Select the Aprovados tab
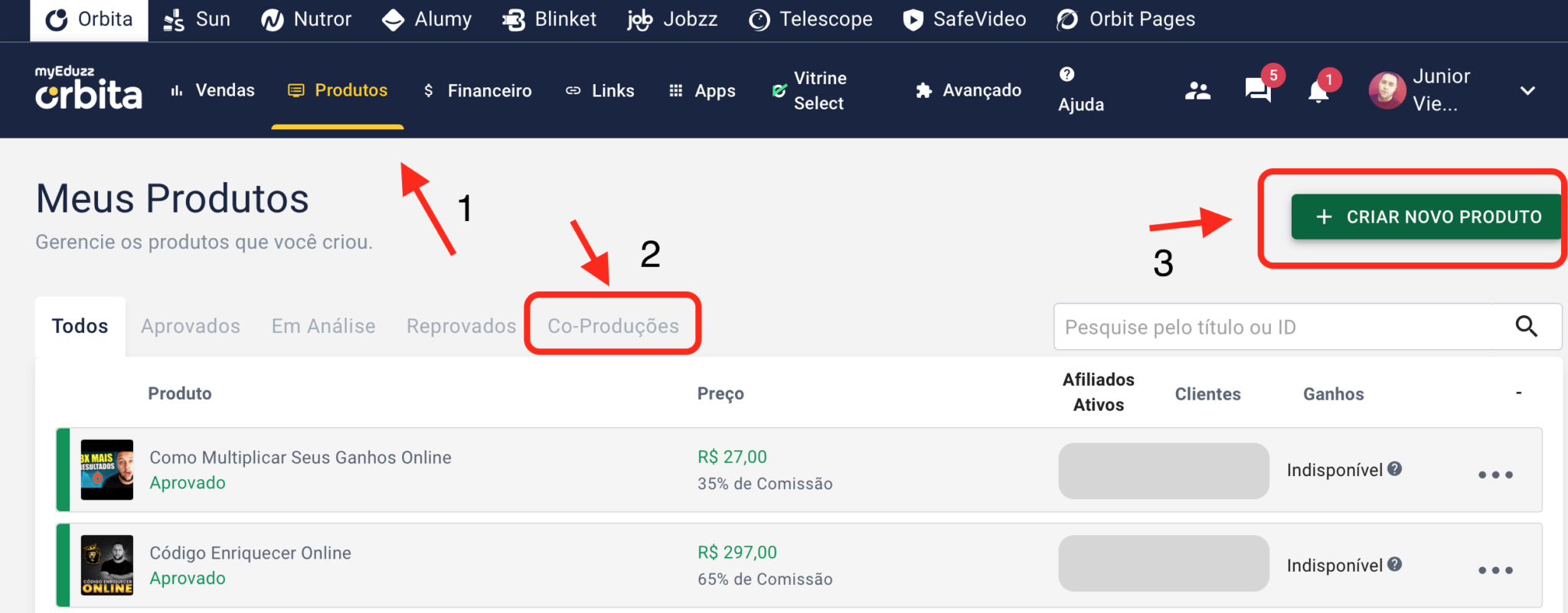1568x613 pixels. [x=190, y=325]
